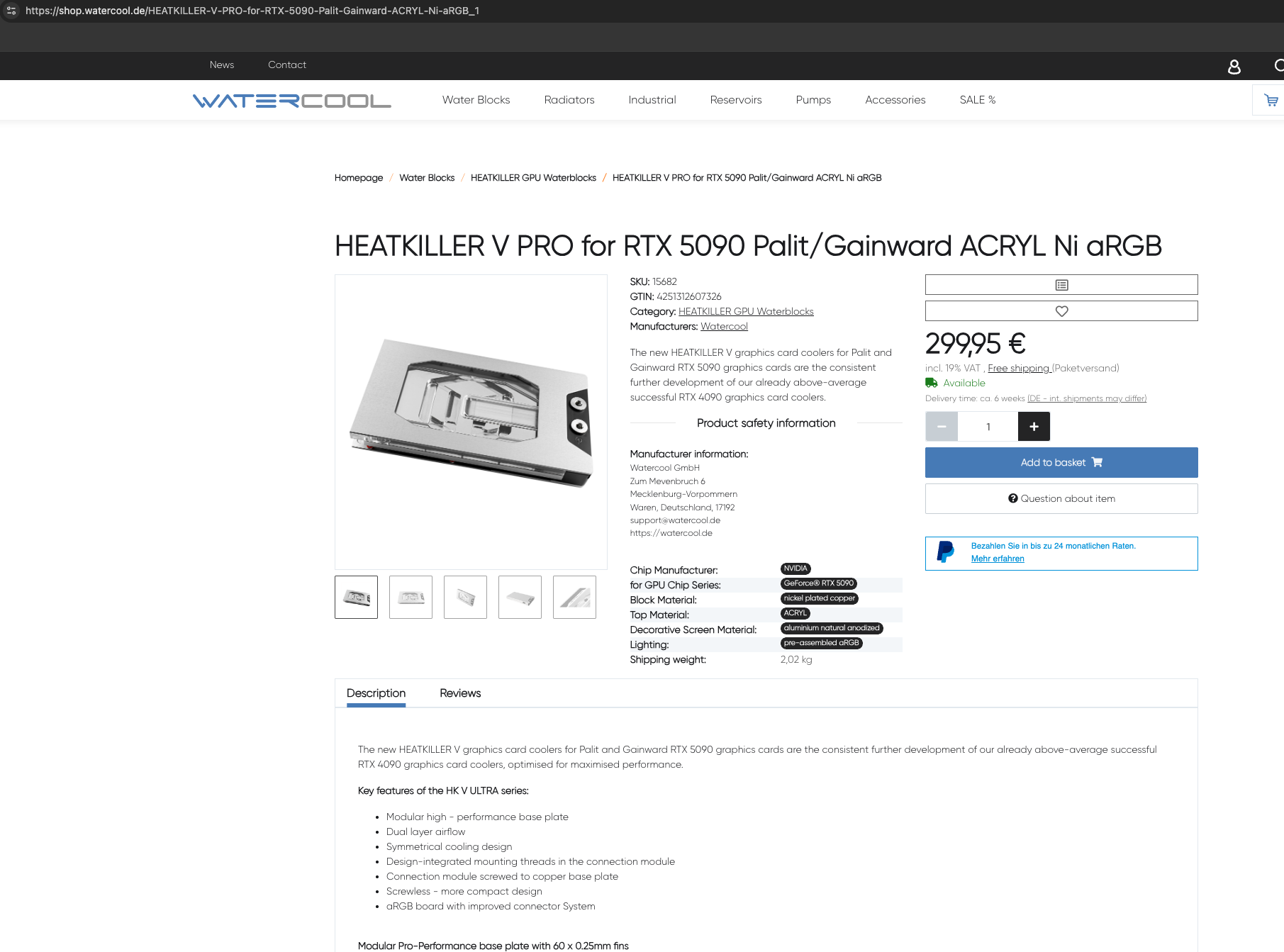Screen dimensions: 1284x952
Task: Click the ACRYL top material tag
Action: pyautogui.click(x=795, y=613)
